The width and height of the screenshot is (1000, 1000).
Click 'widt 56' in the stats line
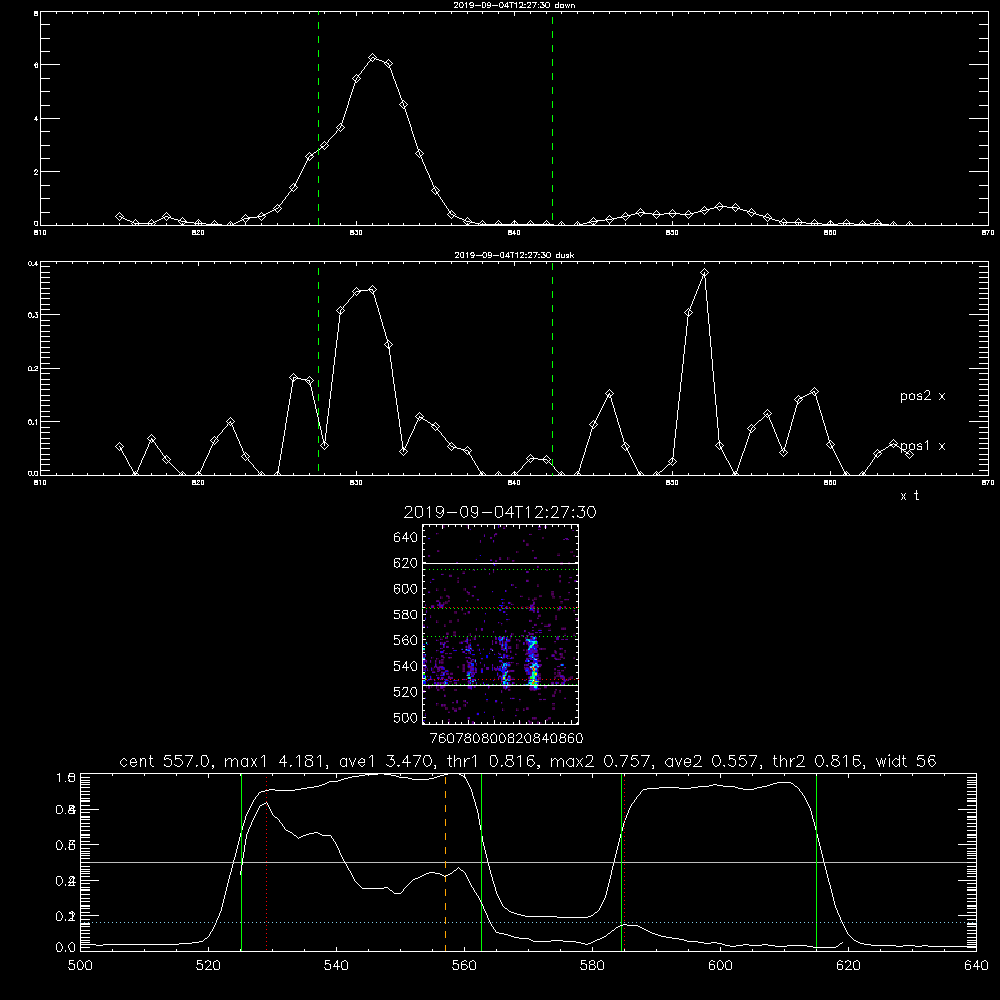coord(906,761)
